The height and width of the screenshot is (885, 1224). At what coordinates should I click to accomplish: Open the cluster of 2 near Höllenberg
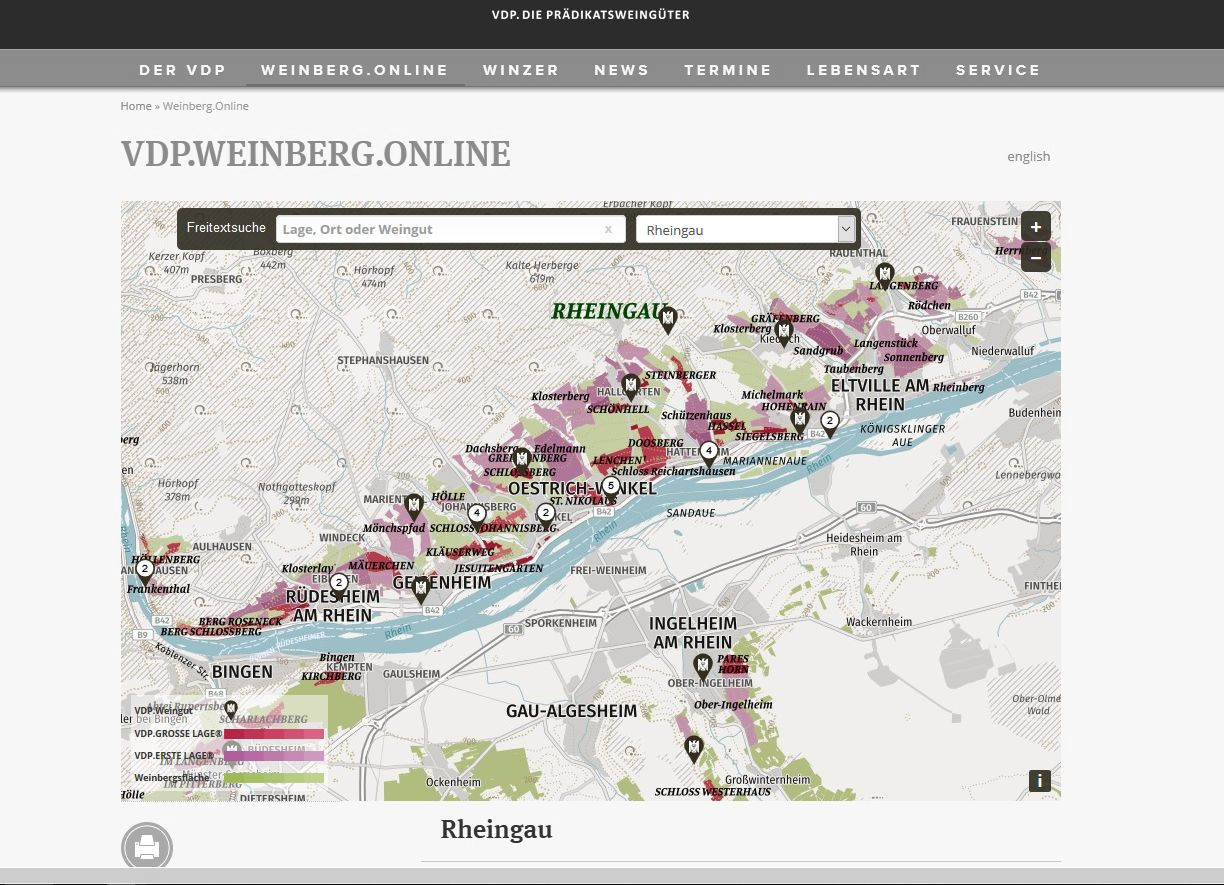pos(145,572)
